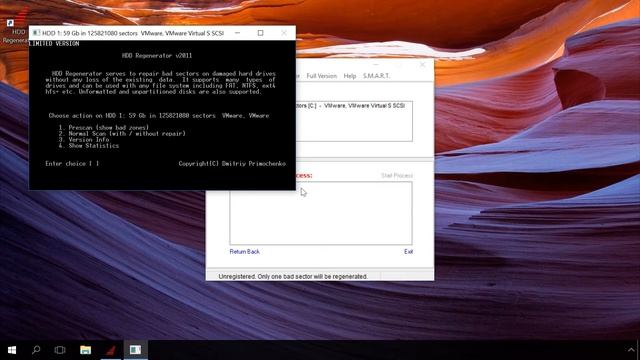Click the console window title bar icon
This screenshot has width=640, height=360.
pyautogui.click(x=36, y=33)
